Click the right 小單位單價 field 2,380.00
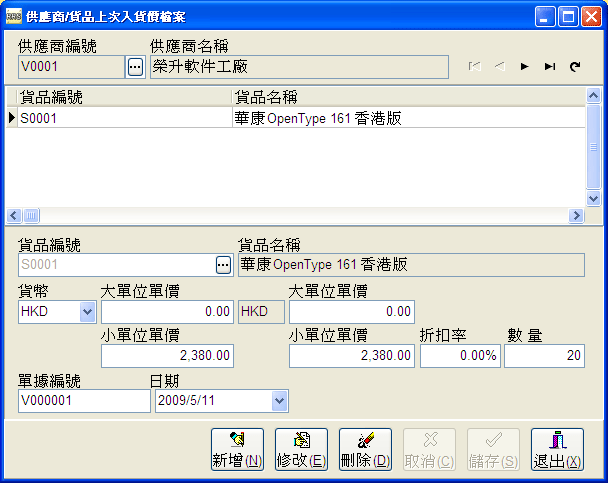 click(352, 355)
